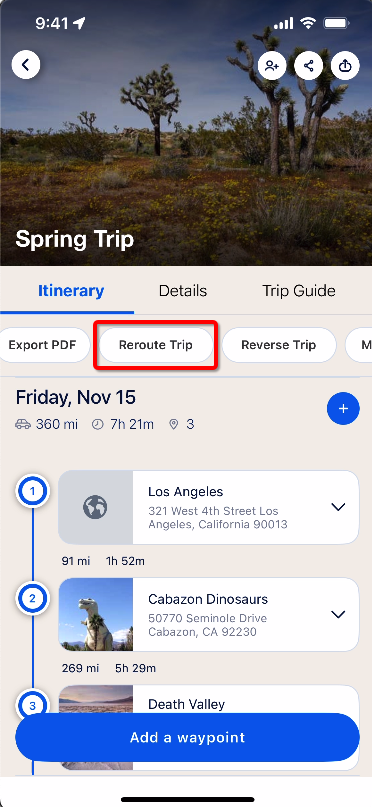The height and width of the screenshot is (807, 372).
Task: Tap the Export PDF button
Action: pos(44,345)
